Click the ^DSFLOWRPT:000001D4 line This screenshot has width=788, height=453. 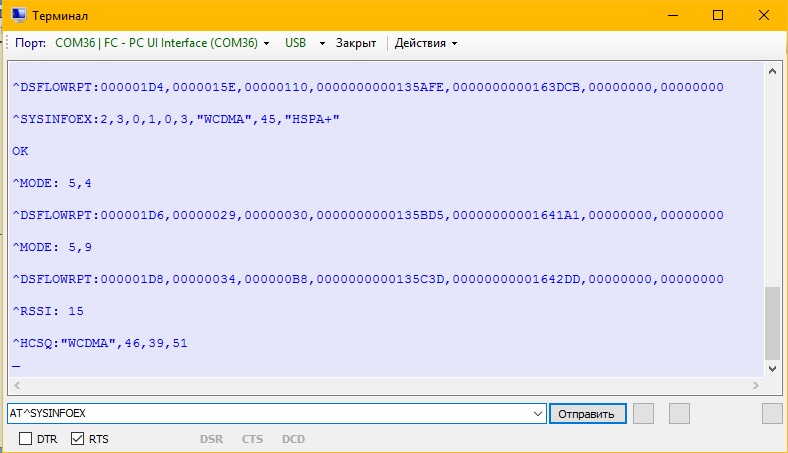(368, 87)
